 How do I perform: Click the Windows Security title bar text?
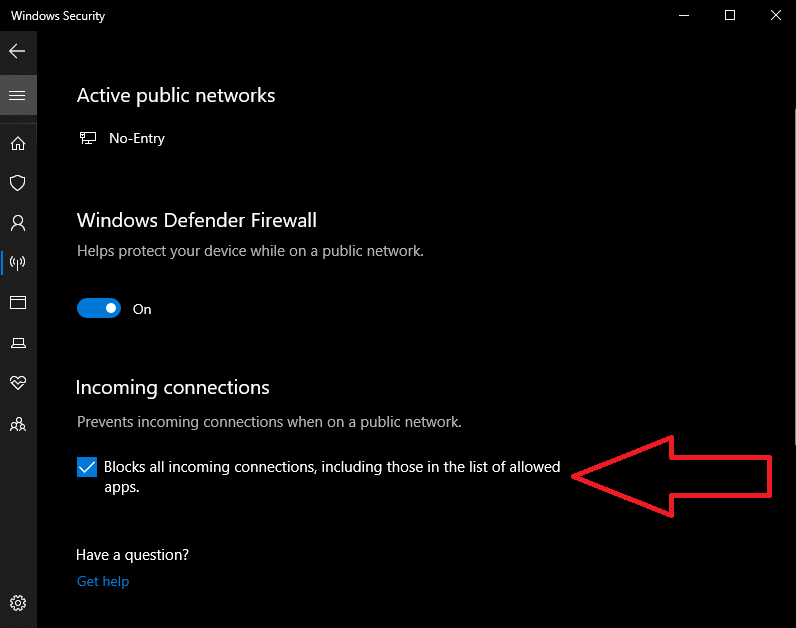coord(58,16)
